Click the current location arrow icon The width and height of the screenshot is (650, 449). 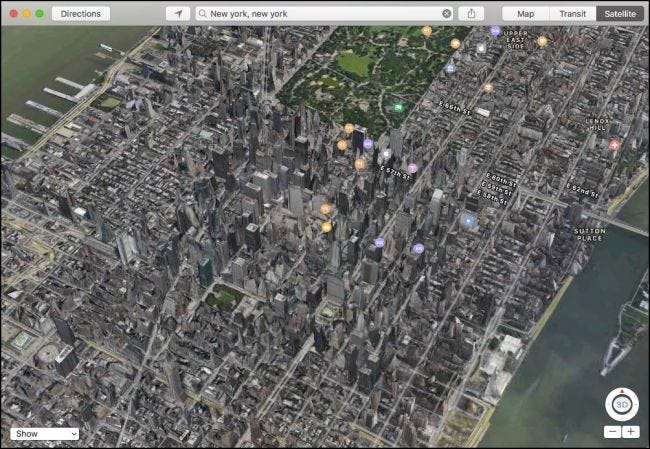[179, 14]
